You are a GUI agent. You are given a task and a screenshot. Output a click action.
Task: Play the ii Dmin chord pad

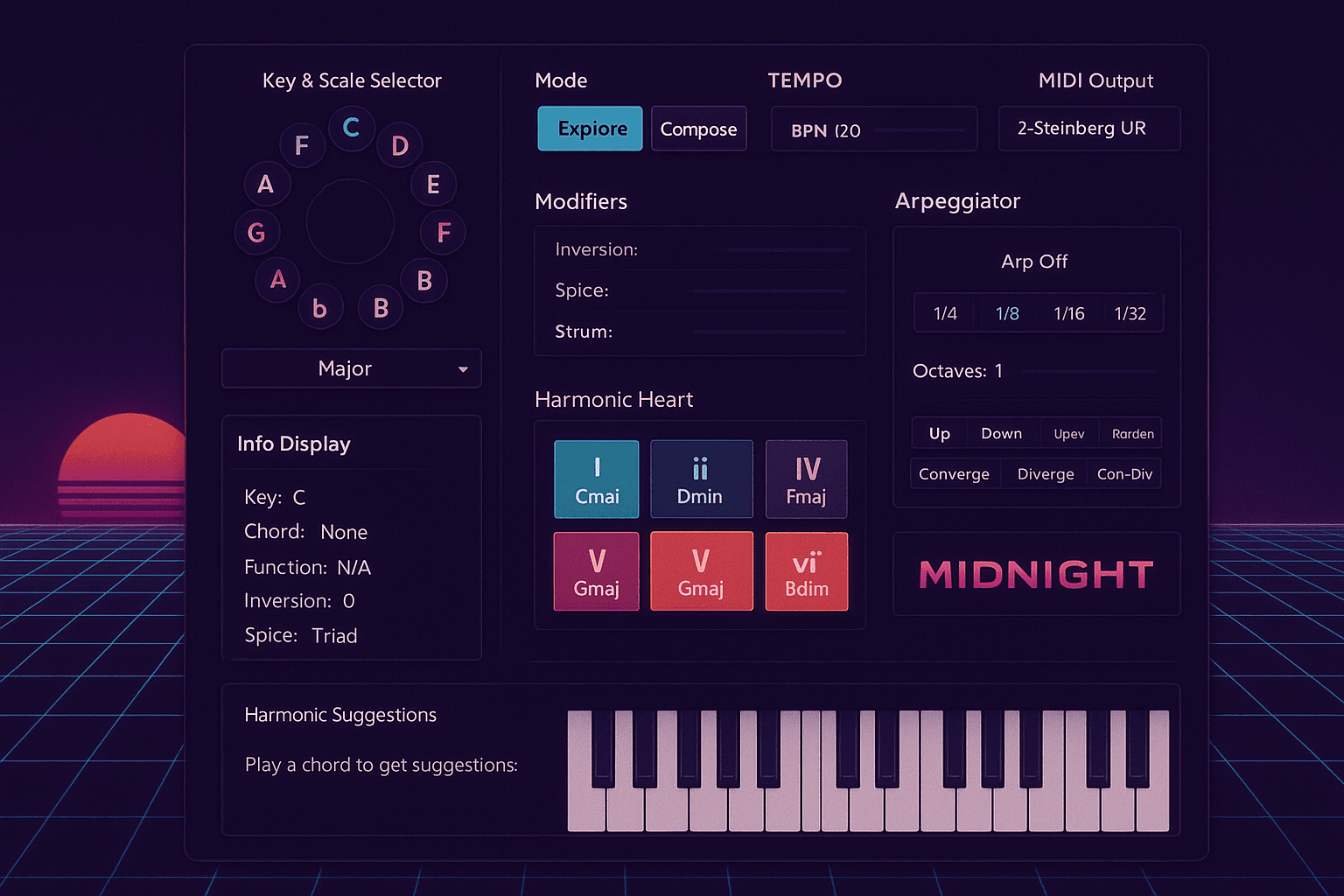click(x=701, y=479)
